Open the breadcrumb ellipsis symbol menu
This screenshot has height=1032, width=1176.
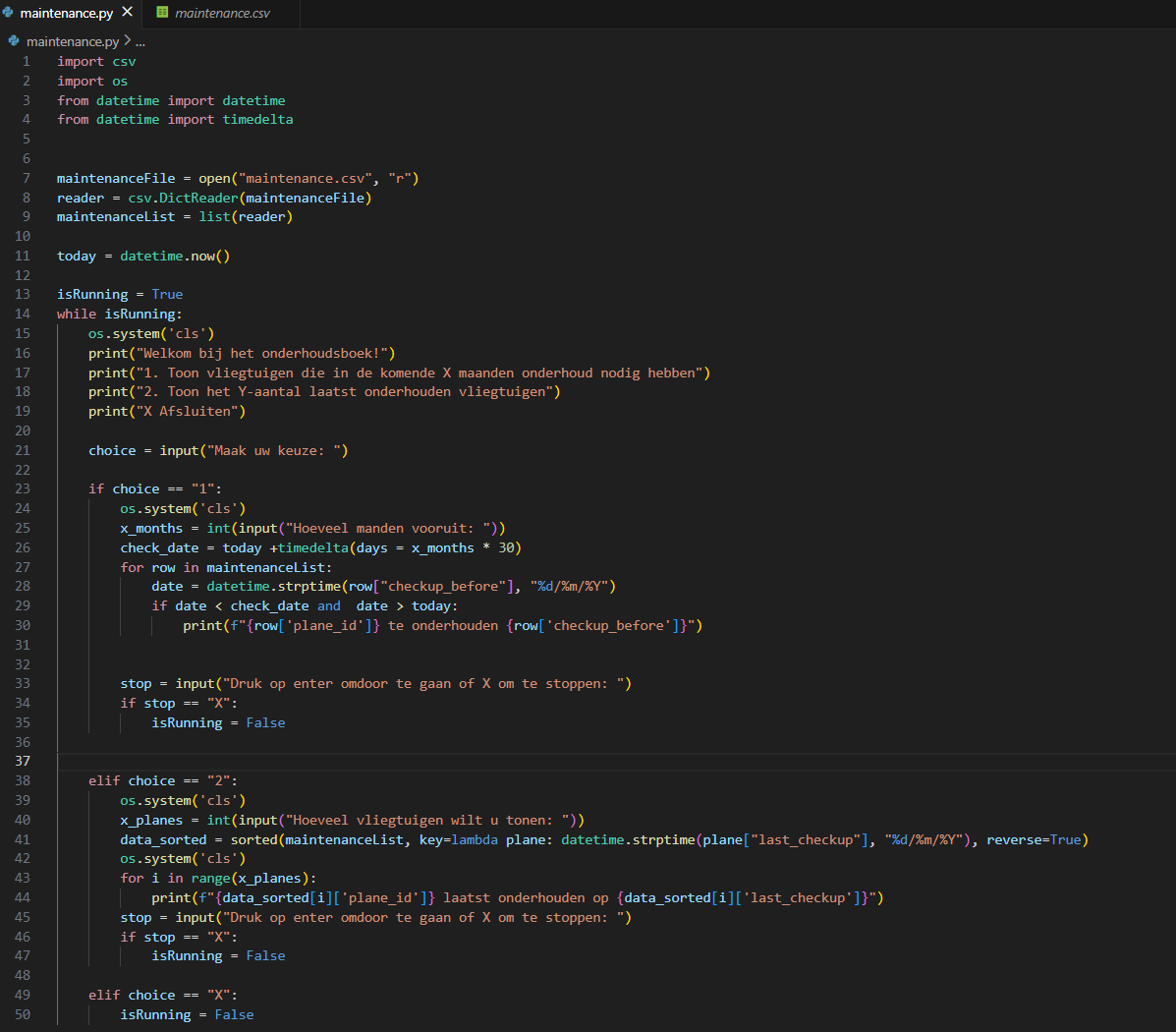(x=140, y=41)
